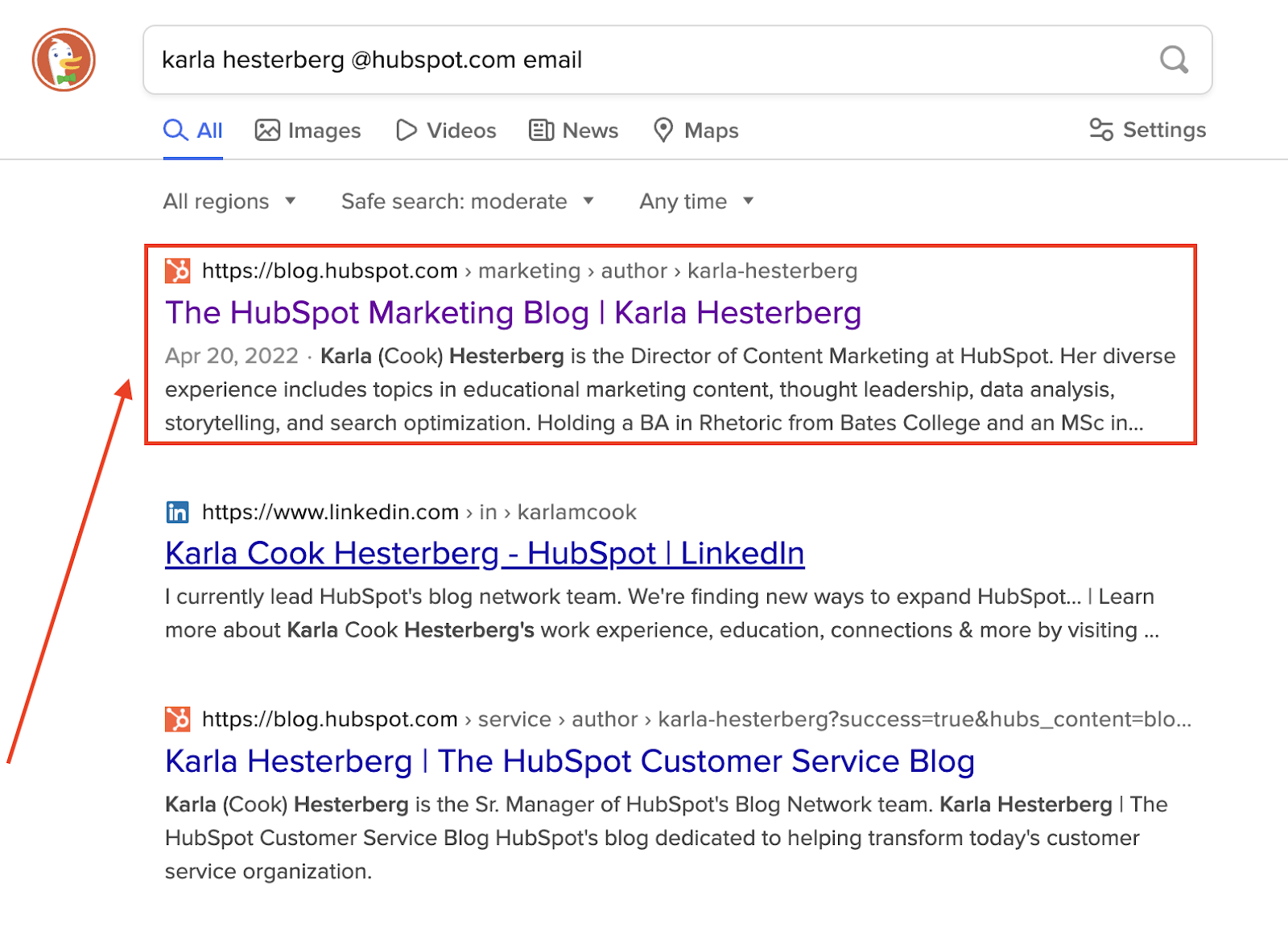Select the All results tab
1288x928 pixels.
pyautogui.click(x=193, y=130)
